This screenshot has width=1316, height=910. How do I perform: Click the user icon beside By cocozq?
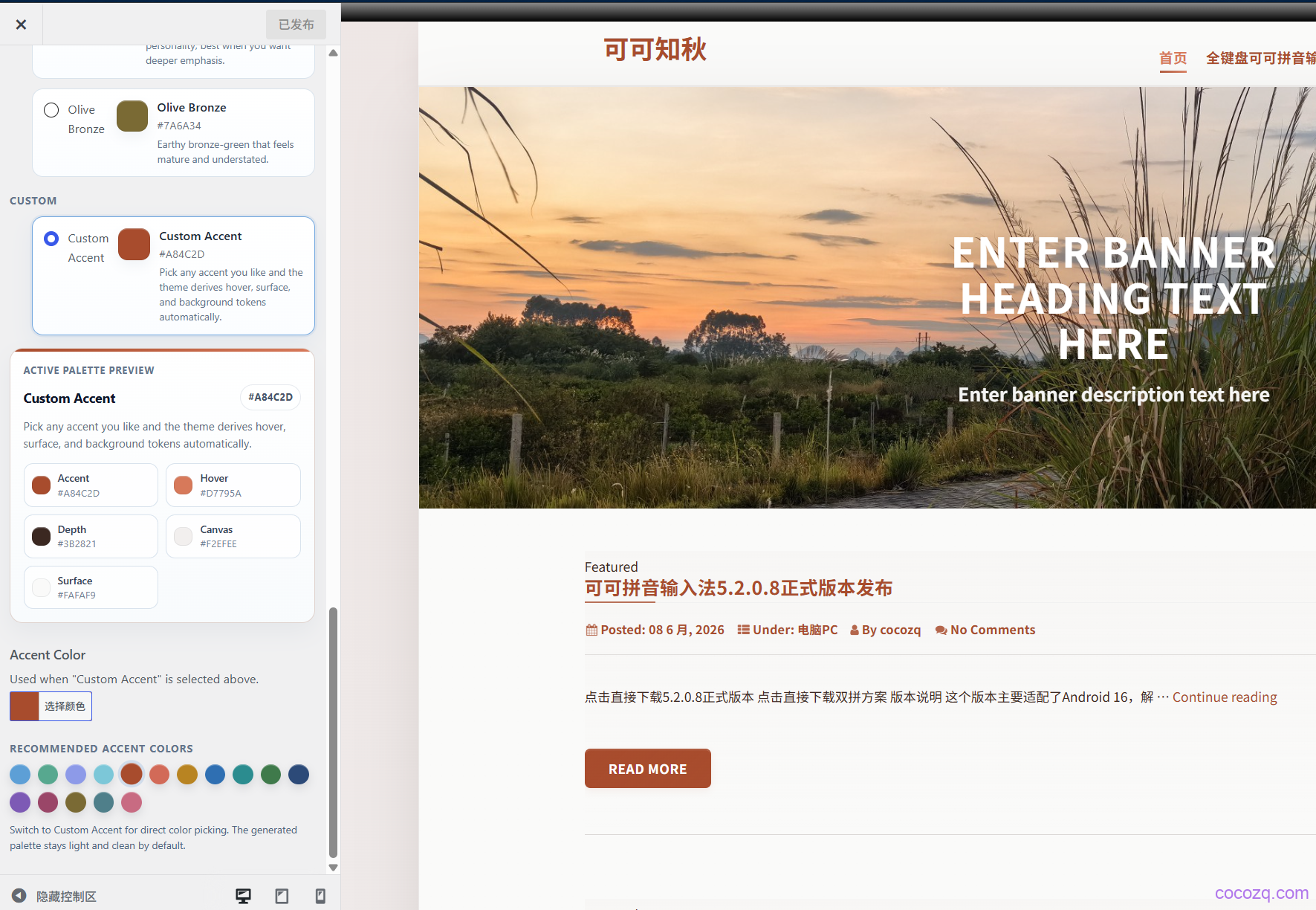tap(855, 630)
